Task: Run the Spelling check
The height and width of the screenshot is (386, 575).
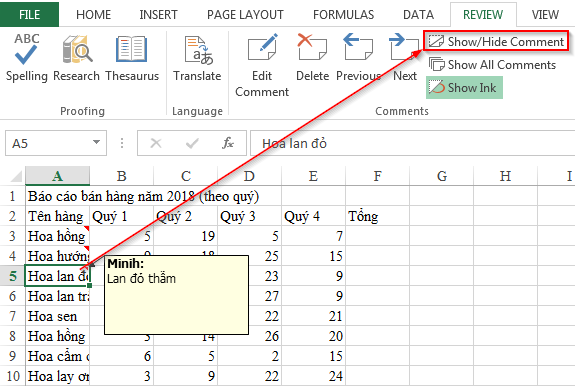Action: click(x=26, y=58)
